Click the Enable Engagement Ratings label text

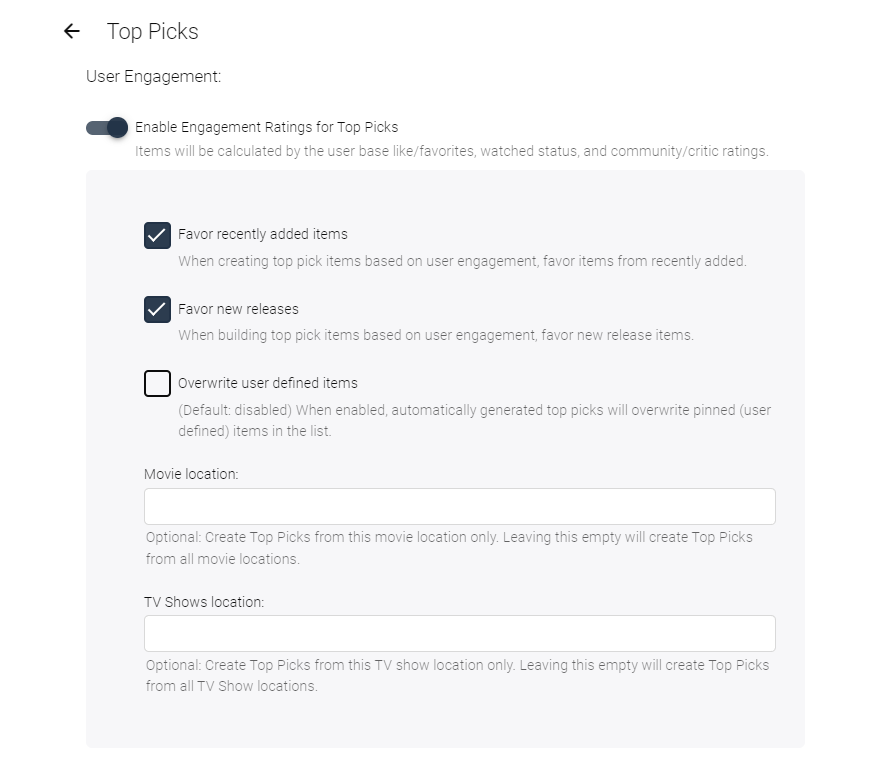click(x=265, y=127)
